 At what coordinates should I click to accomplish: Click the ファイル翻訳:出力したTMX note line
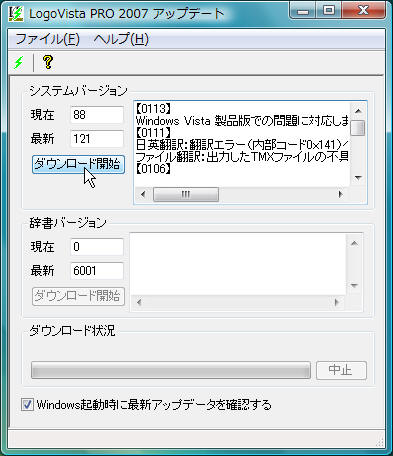[242, 157]
